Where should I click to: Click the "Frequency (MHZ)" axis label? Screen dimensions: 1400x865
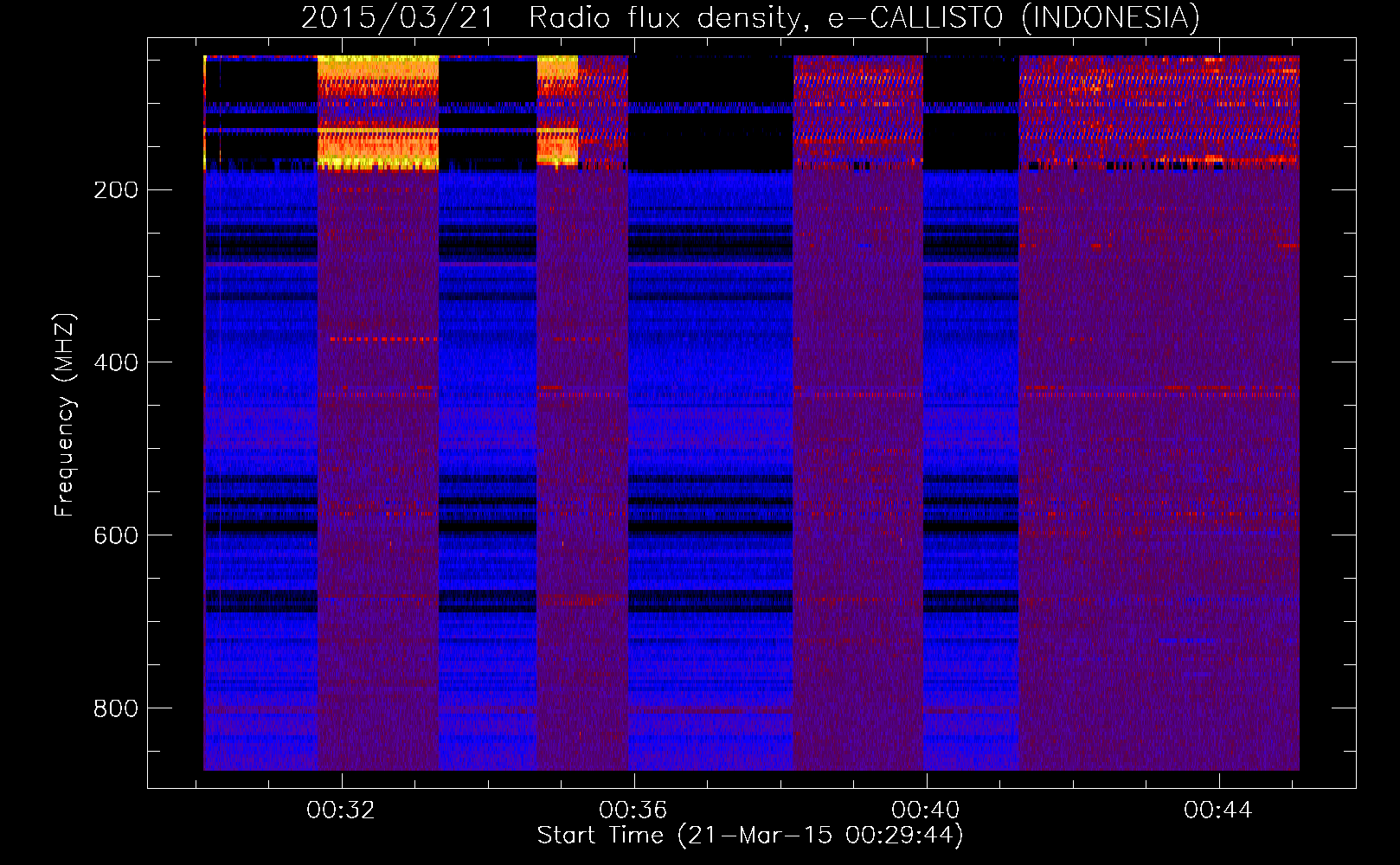tap(65, 415)
